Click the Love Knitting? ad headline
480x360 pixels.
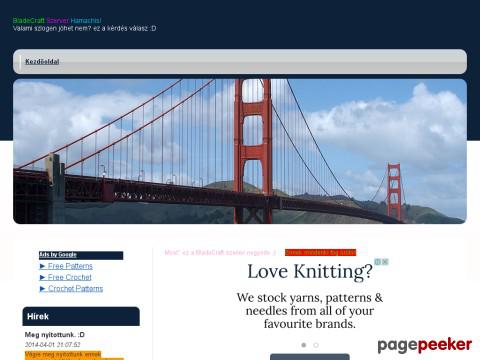[310, 271]
